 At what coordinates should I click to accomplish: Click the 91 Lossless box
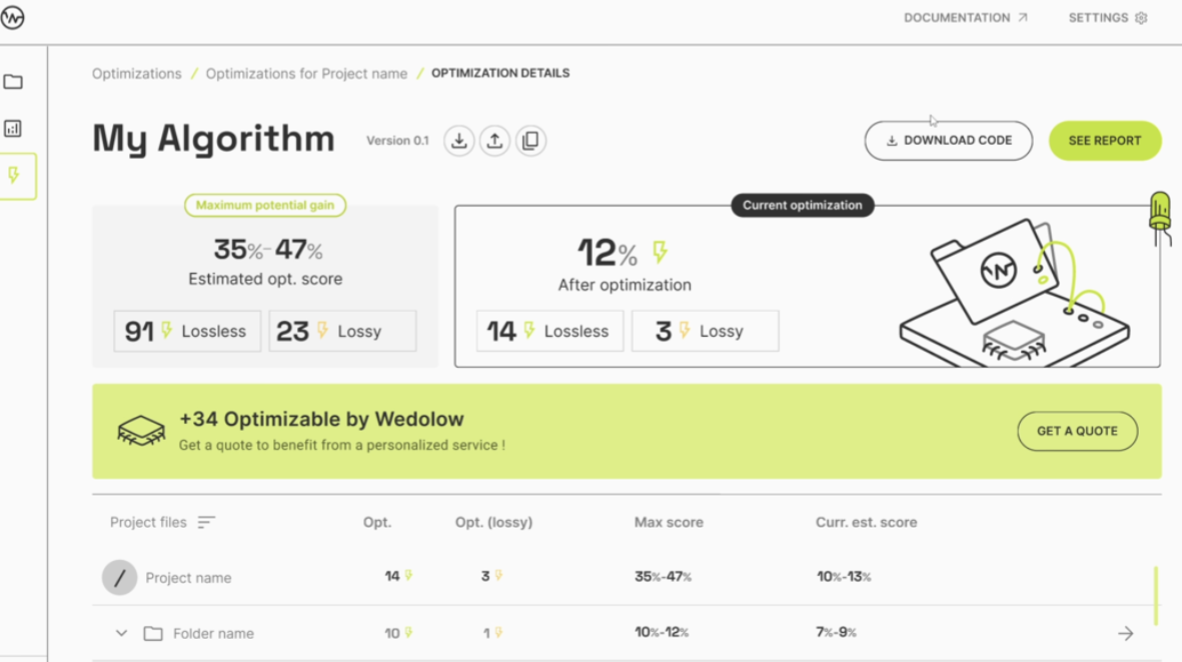click(187, 331)
